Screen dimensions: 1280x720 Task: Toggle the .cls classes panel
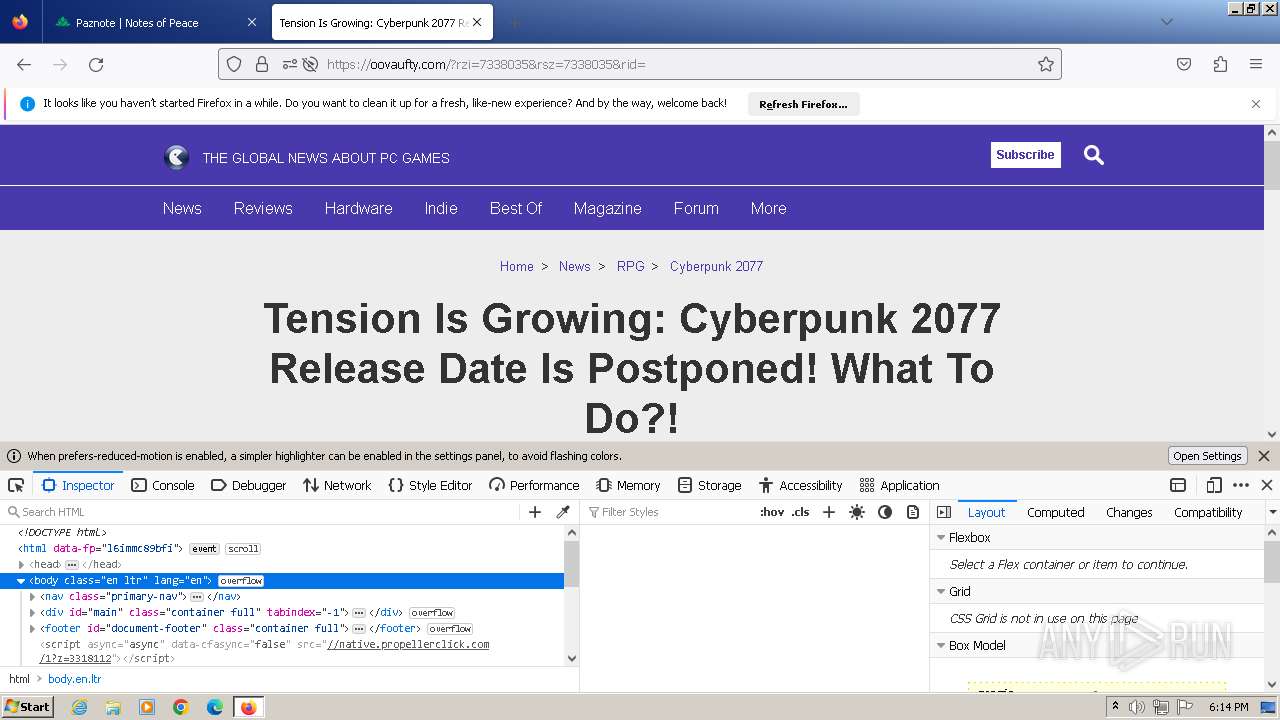tap(800, 512)
